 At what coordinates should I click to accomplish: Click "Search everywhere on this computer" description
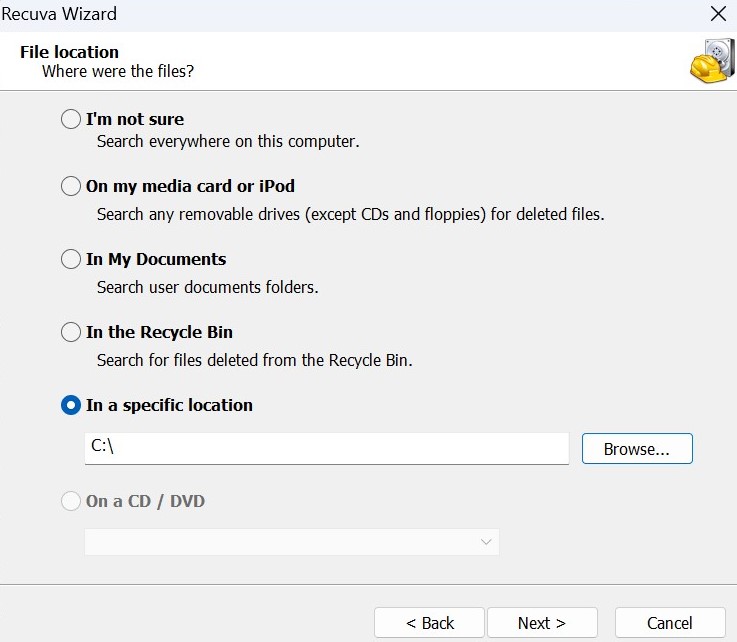point(228,141)
